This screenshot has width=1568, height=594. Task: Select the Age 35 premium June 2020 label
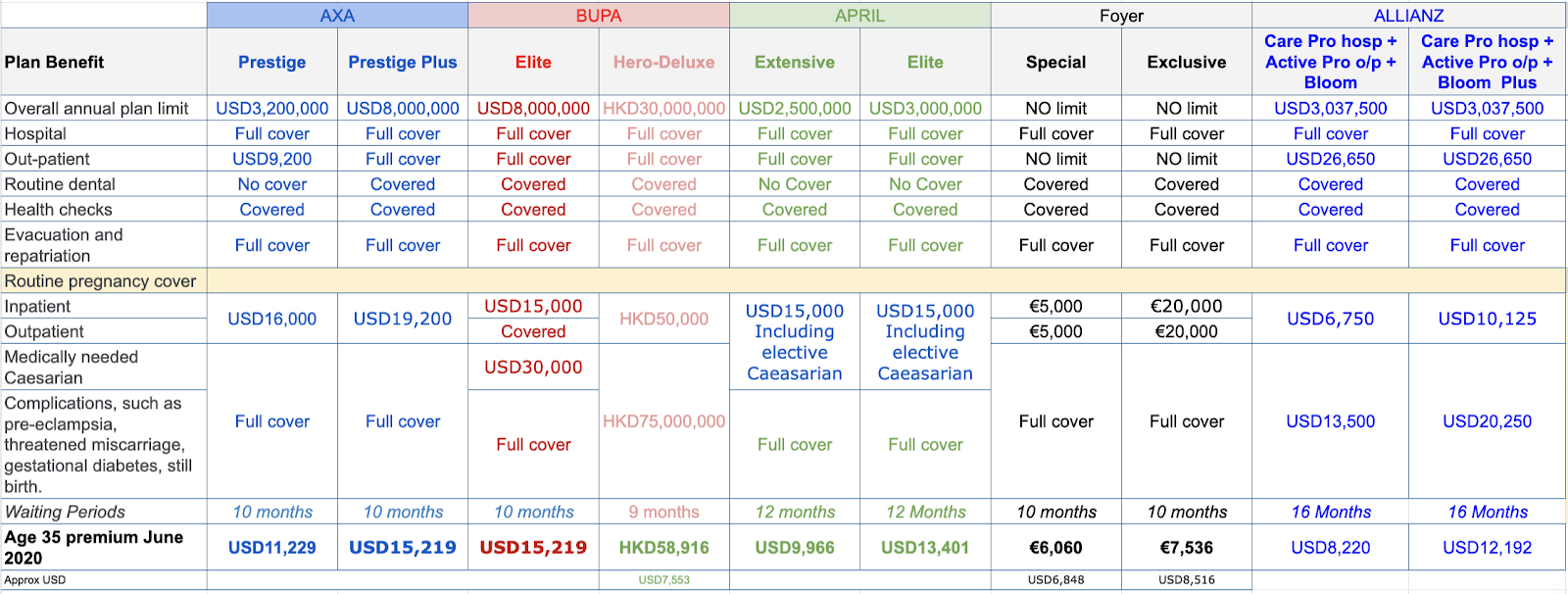pyautogui.click(x=104, y=547)
